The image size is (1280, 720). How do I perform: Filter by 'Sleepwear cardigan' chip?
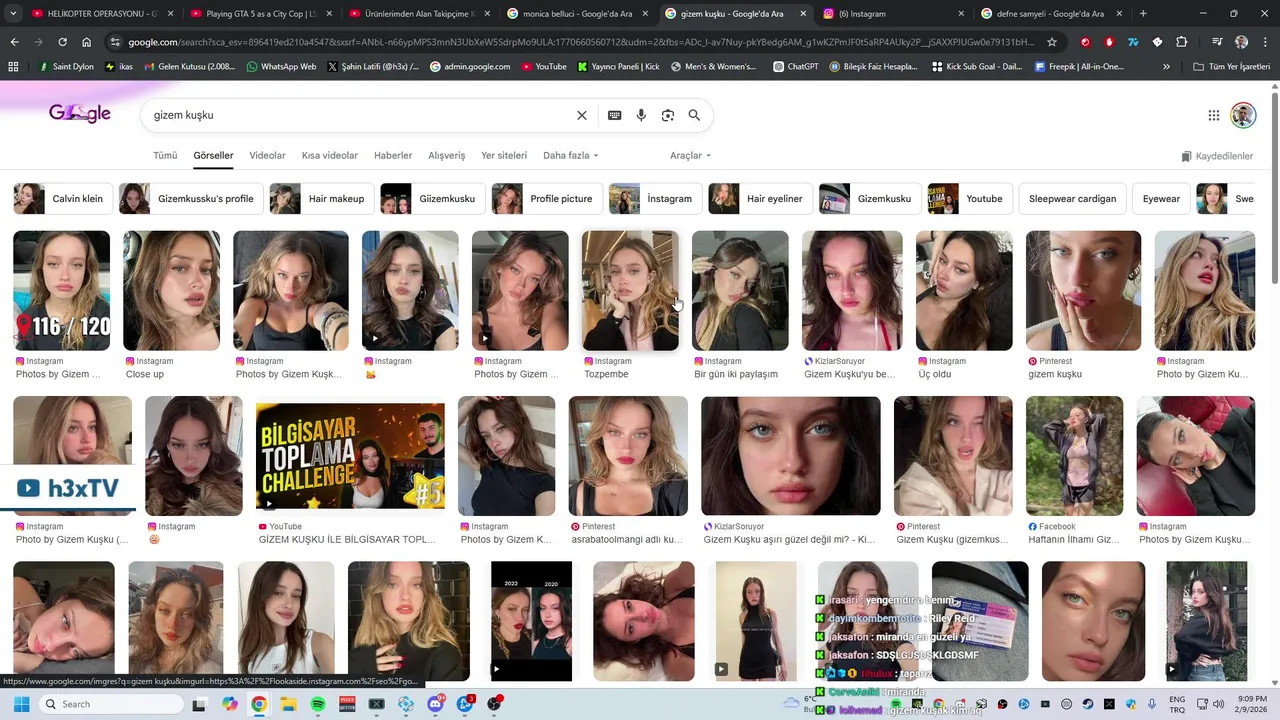click(1072, 199)
